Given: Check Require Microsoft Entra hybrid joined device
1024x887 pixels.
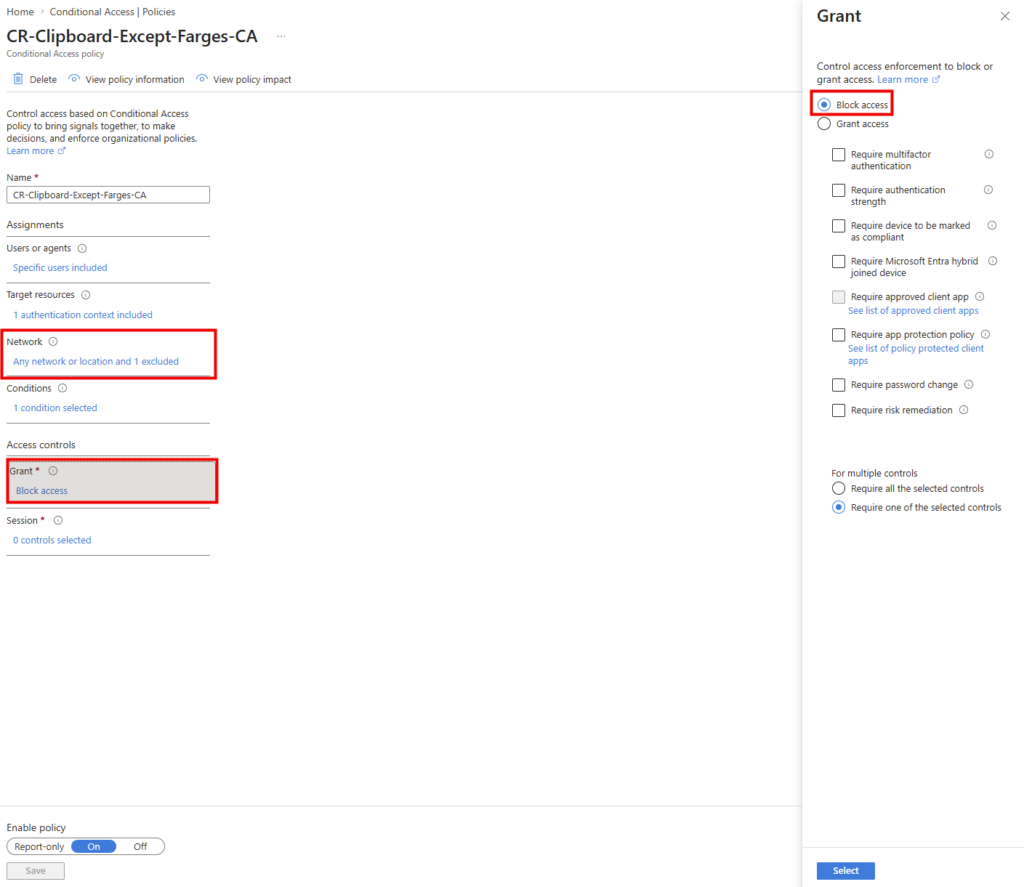Looking at the screenshot, I should click(839, 261).
